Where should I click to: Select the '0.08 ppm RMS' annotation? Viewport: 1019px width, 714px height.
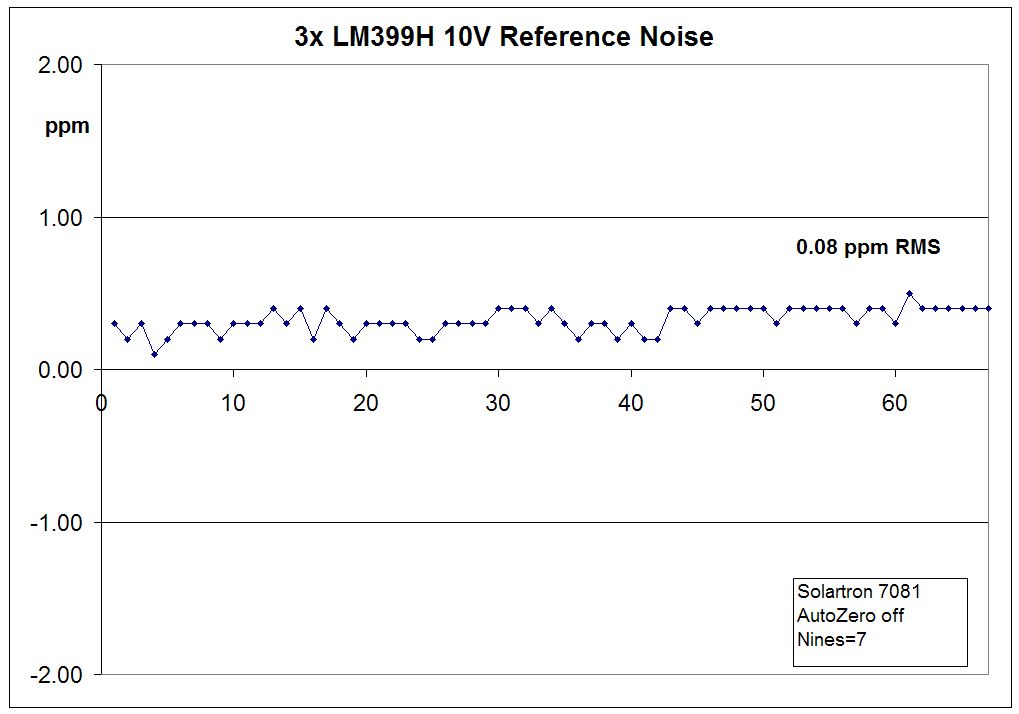coord(868,247)
